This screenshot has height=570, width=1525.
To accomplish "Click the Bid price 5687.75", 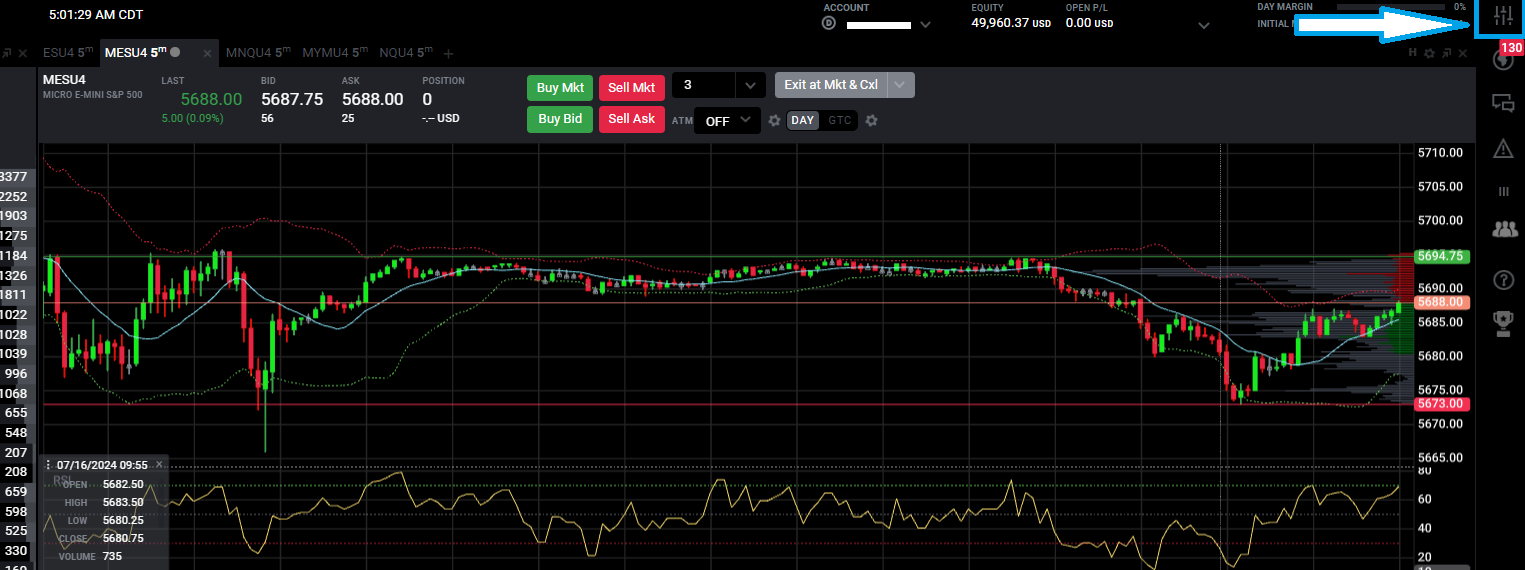I will tap(292, 99).
